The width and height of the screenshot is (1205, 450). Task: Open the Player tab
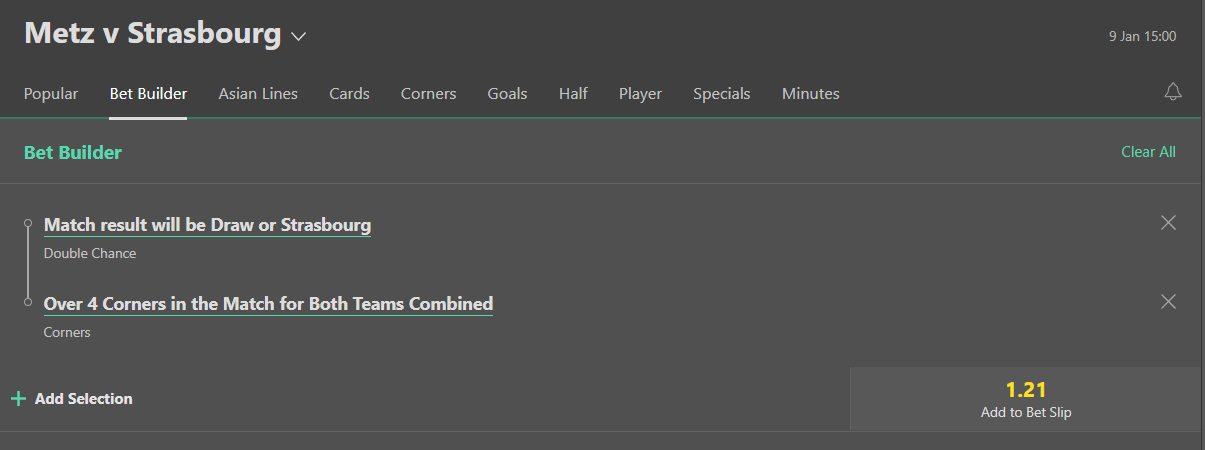click(x=640, y=94)
